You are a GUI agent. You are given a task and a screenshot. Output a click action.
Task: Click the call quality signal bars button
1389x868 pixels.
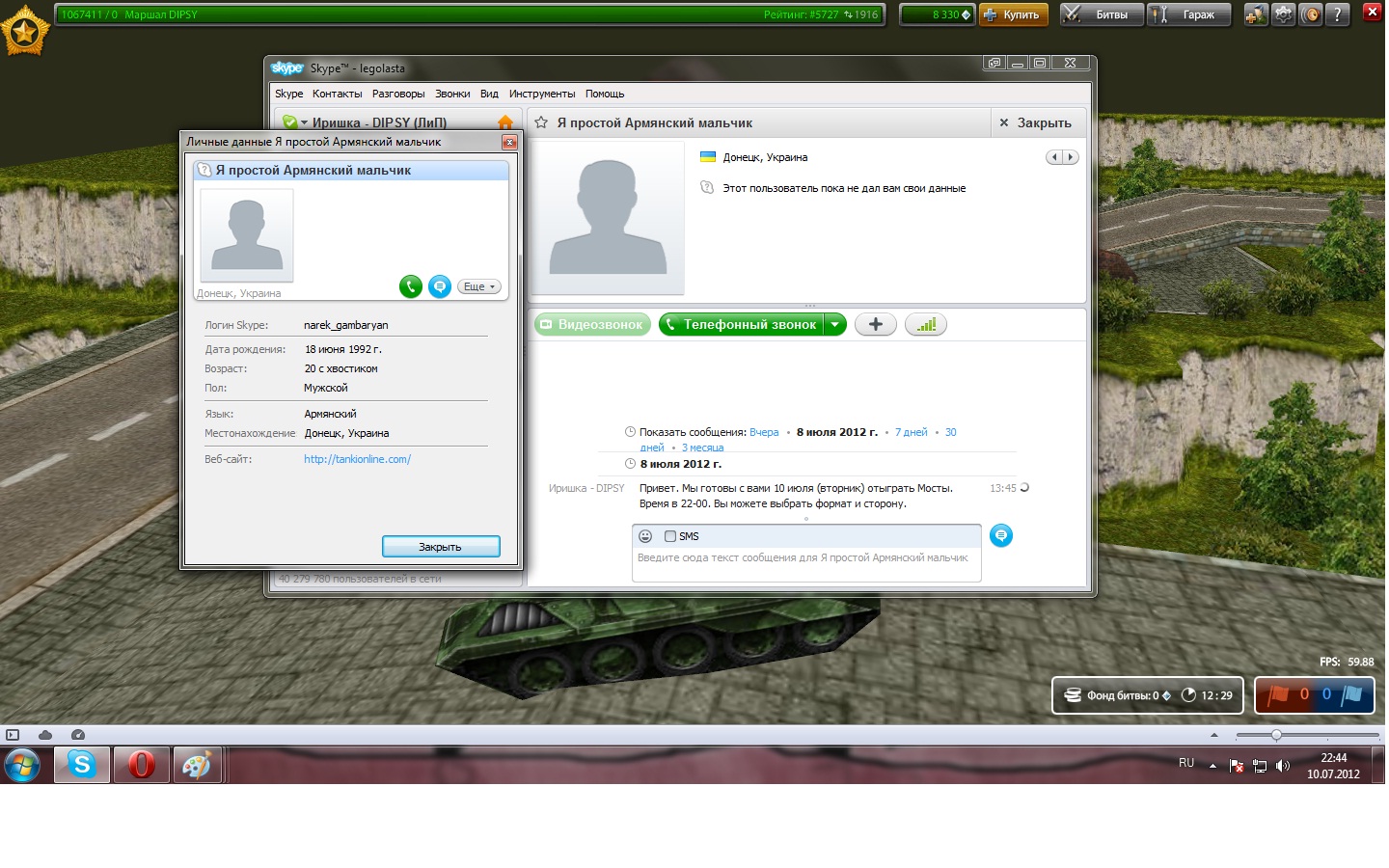point(926,325)
